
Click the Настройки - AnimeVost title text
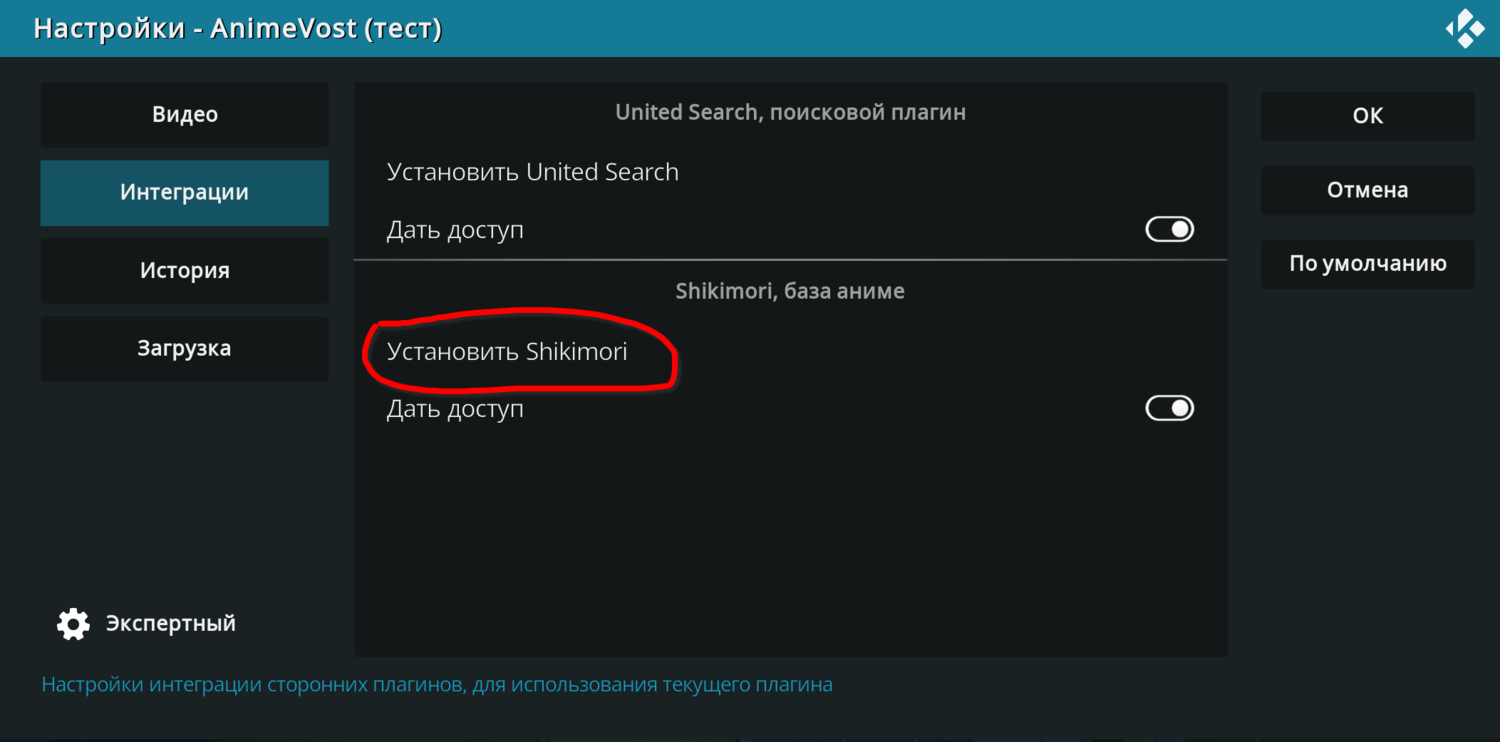click(238, 28)
